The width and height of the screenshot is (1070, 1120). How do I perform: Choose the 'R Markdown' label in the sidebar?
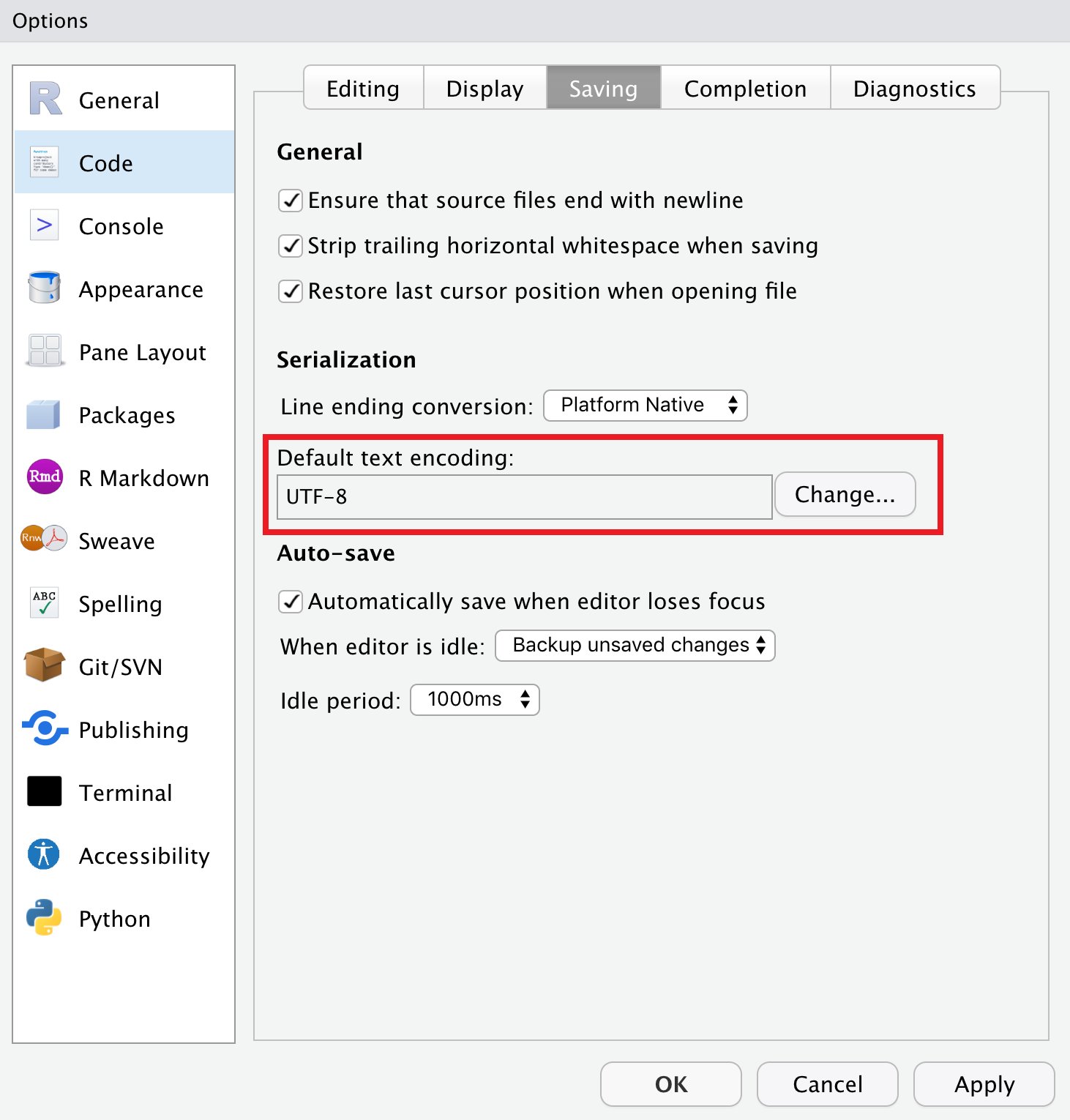(144, 478)
